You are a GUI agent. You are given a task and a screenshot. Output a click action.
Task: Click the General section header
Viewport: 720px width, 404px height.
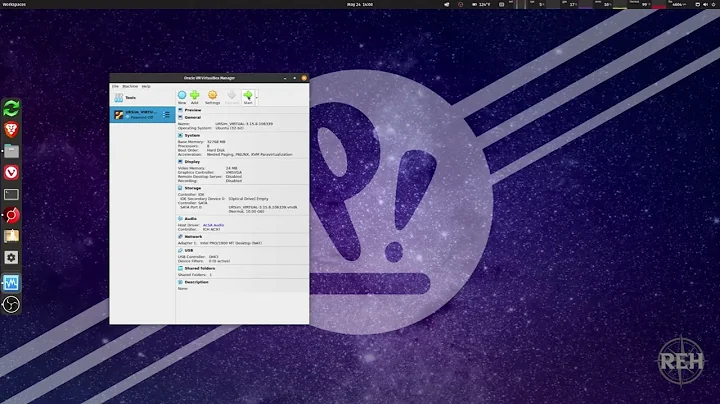[193, 118]
